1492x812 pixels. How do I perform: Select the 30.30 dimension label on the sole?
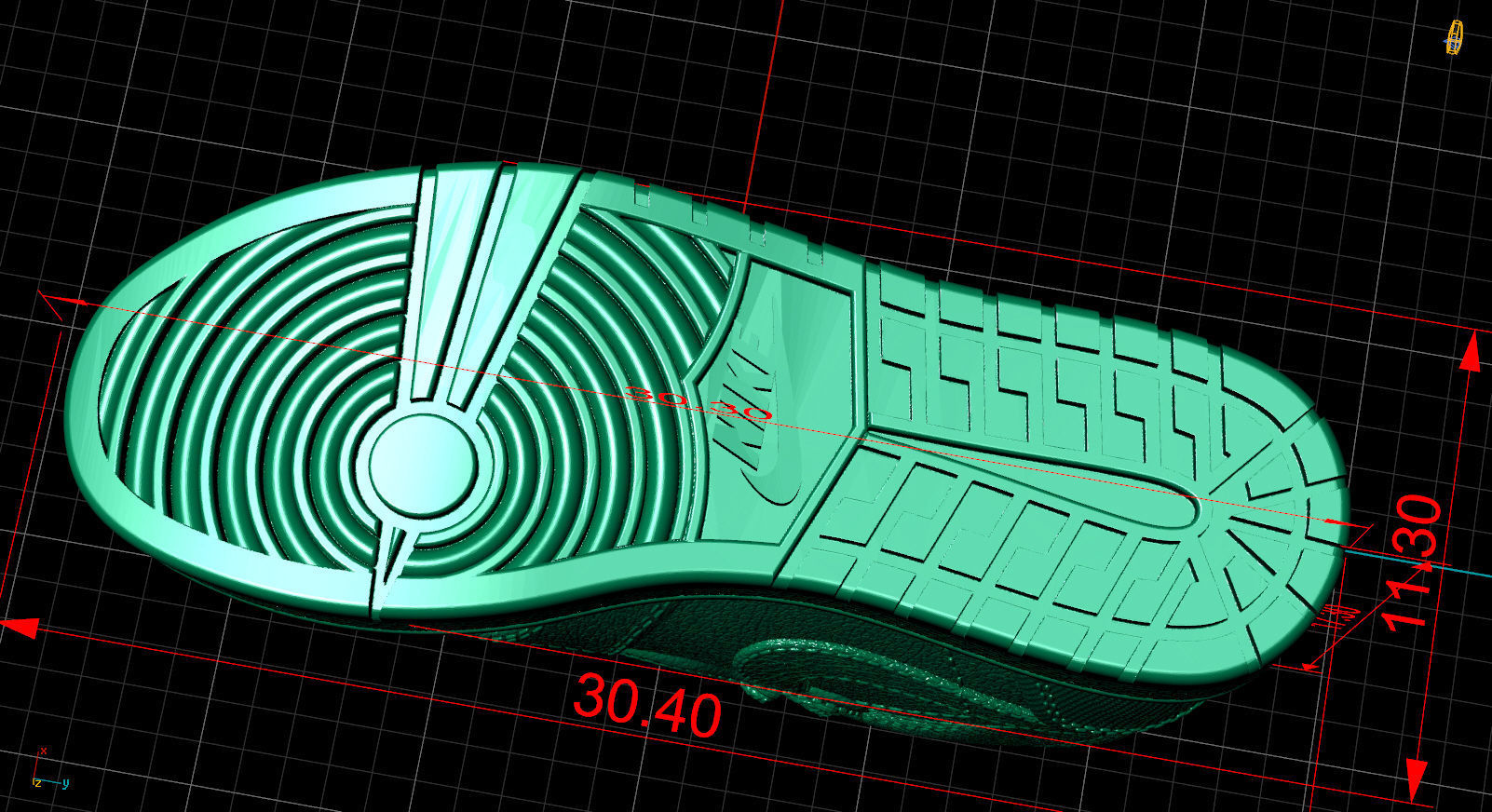coord(699,403)
